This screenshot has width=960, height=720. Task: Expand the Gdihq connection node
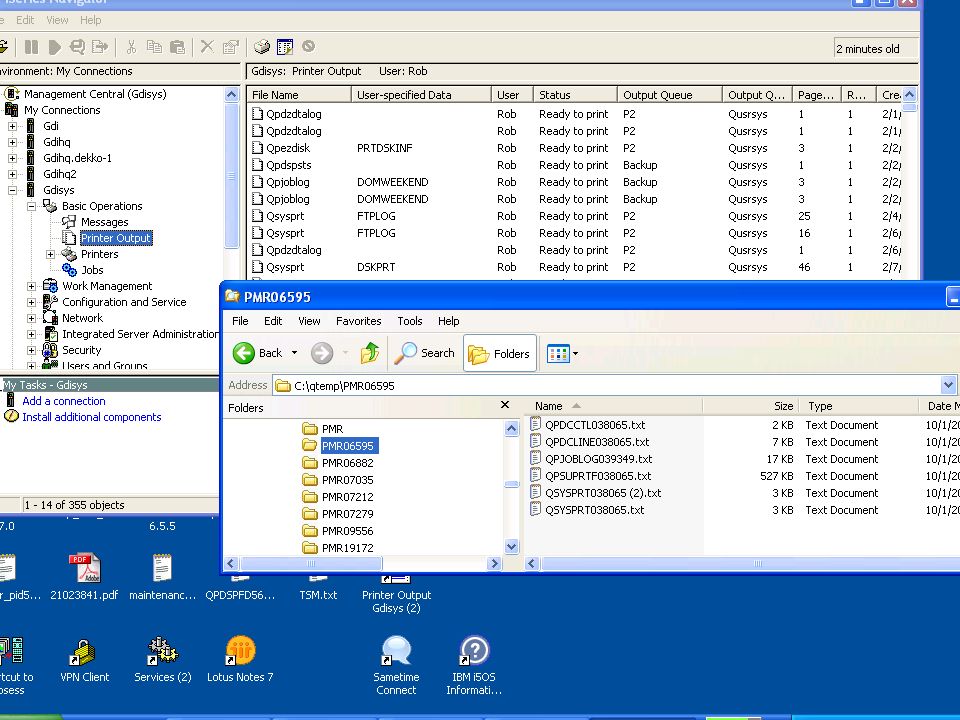click(12, 142)
